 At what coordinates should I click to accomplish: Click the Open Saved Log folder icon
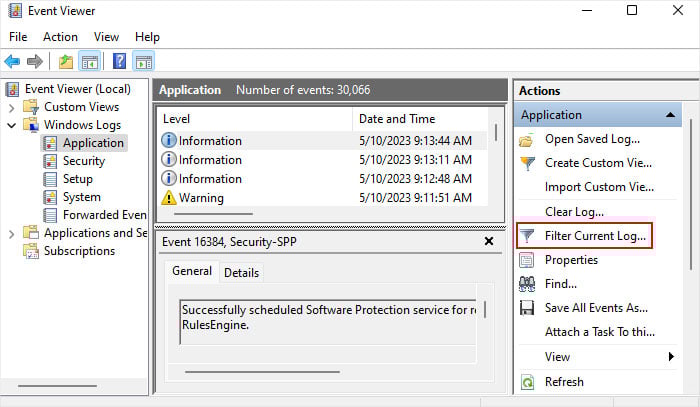527,139
